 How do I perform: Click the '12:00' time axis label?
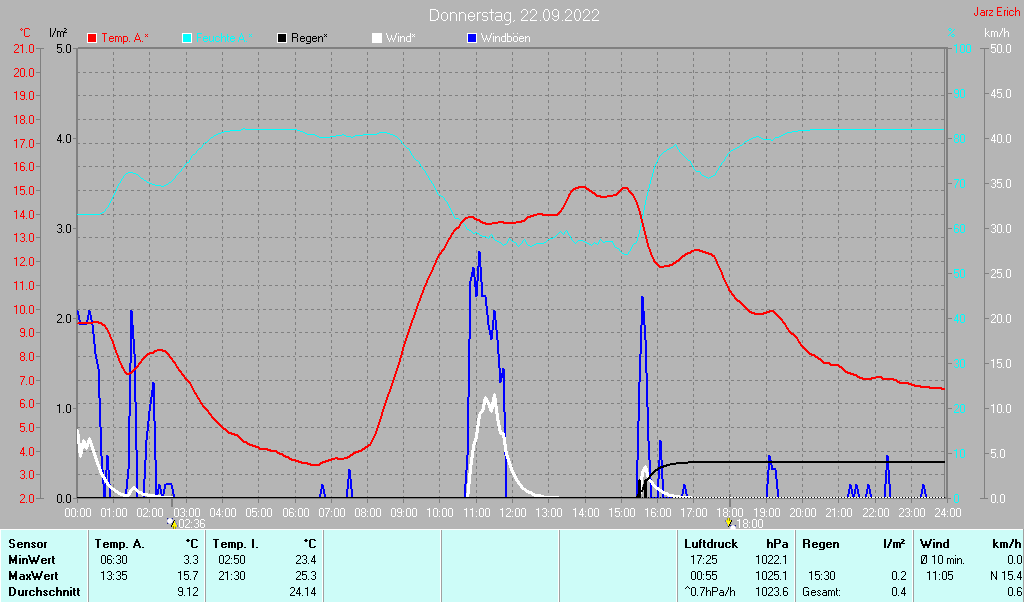coord(512,513)
